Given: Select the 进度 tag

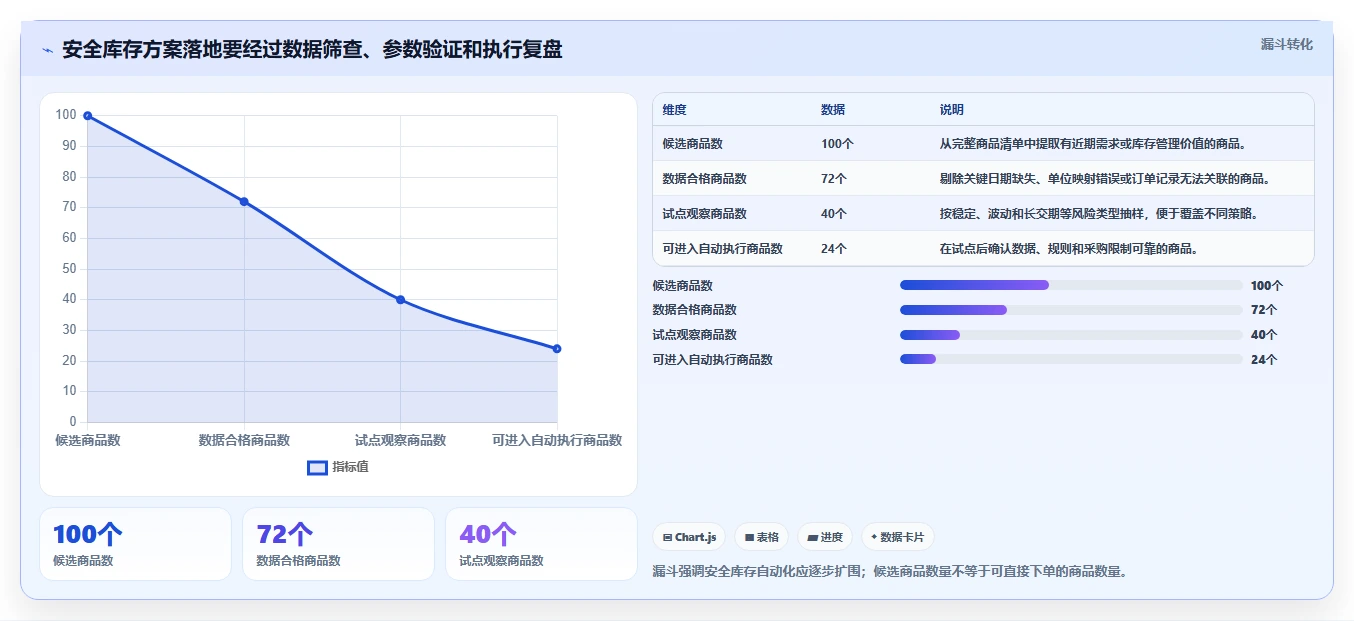Looking at the screenshot, I should point(825,537).
